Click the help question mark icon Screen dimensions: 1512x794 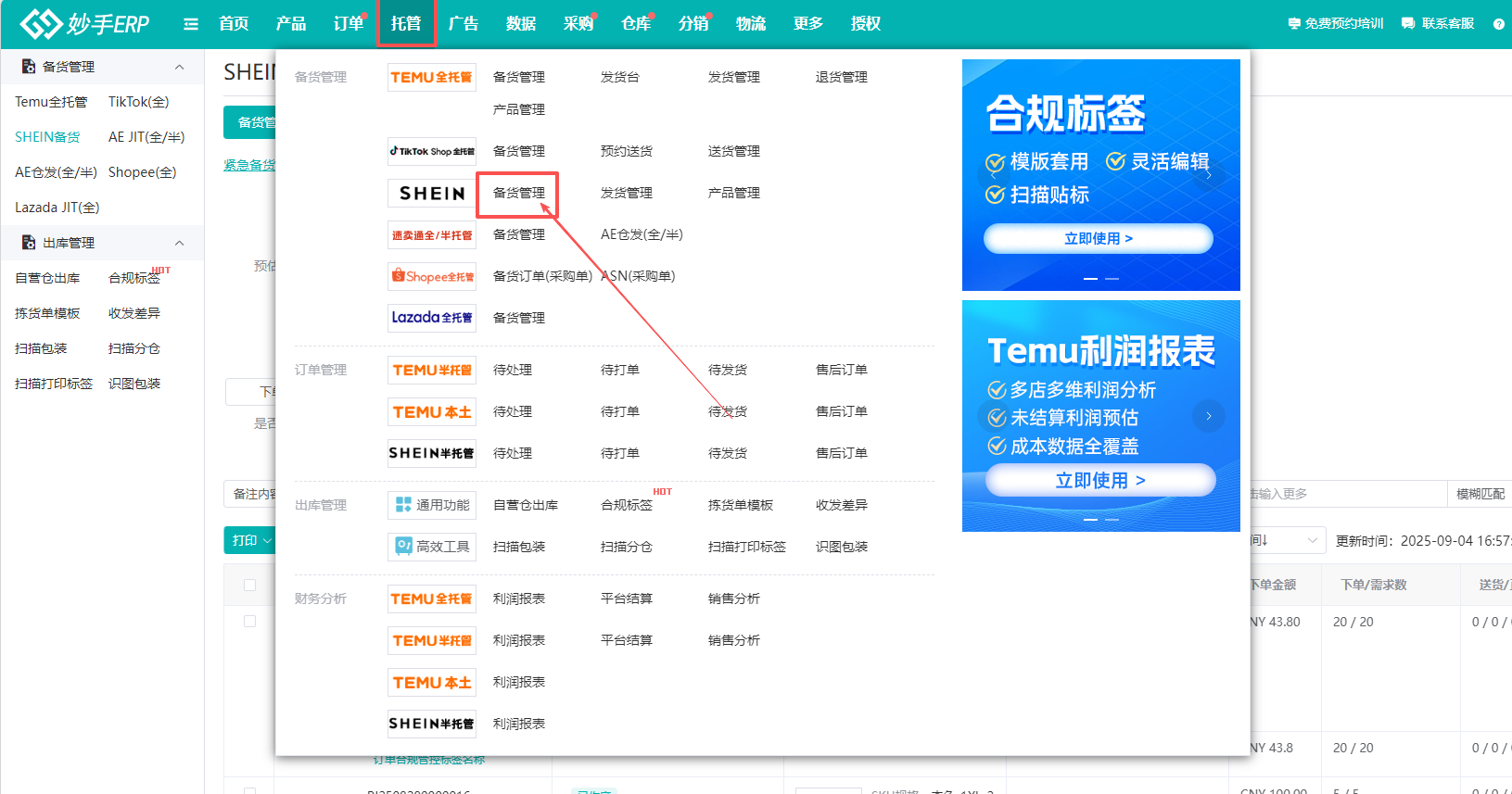point(1499,24)
